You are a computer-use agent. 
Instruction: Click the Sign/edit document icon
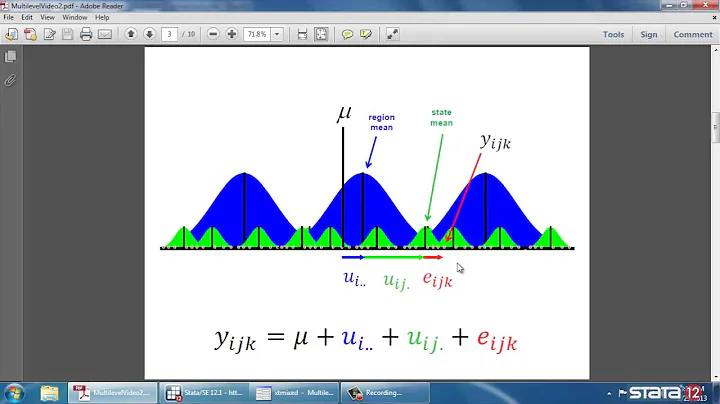tap(49, 34)
